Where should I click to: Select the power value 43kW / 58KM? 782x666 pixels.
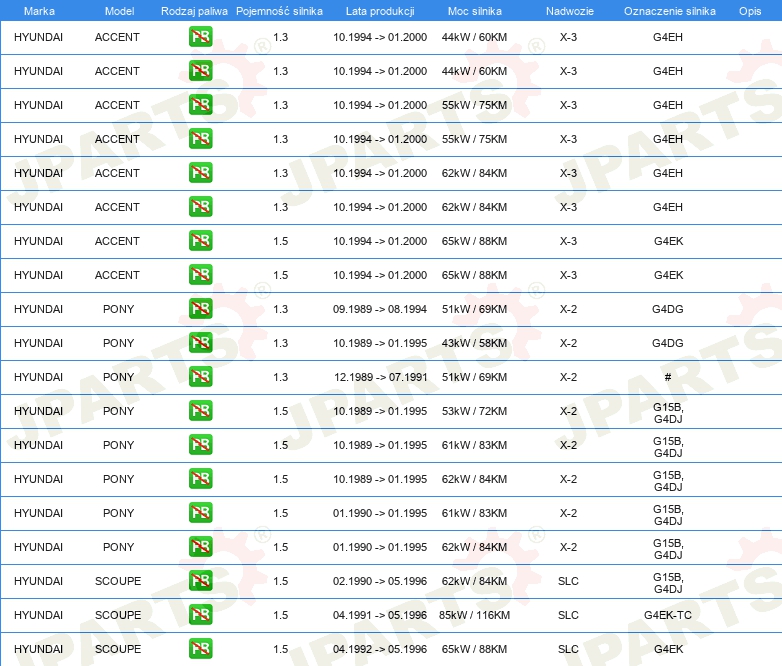pyautogui.click(x=474, y=343)
